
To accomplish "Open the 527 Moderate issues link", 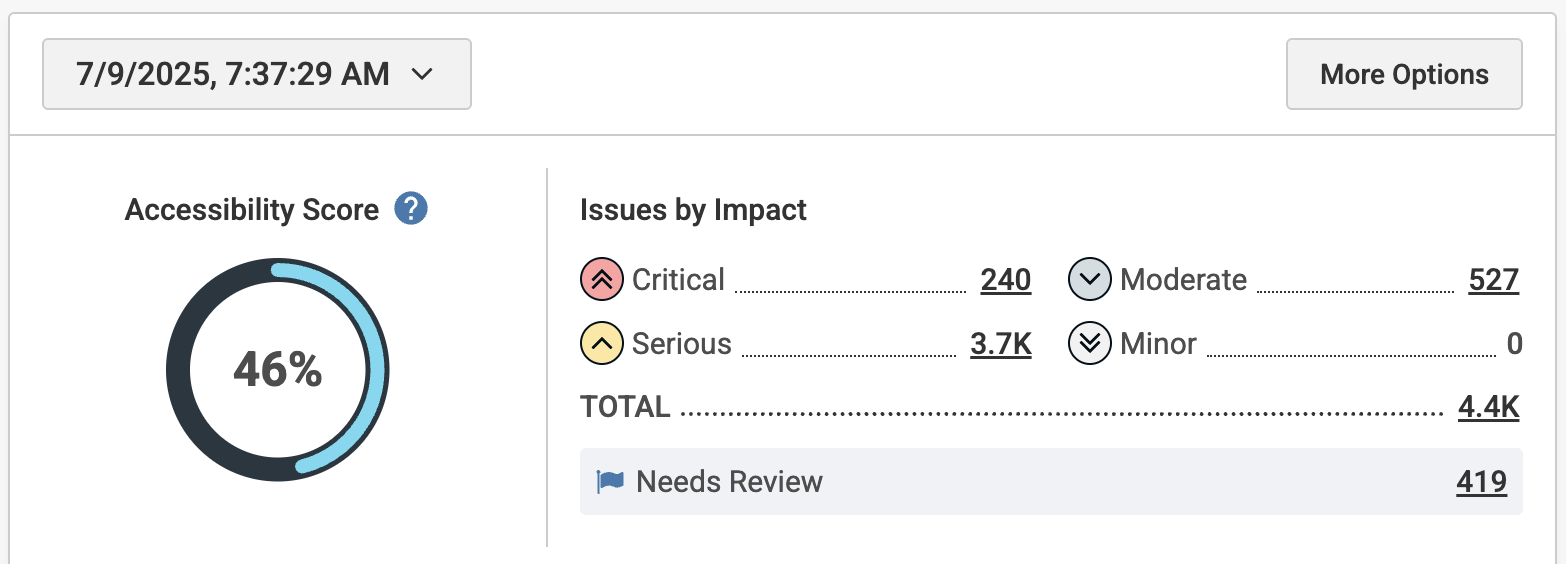I will point(1493,280).
